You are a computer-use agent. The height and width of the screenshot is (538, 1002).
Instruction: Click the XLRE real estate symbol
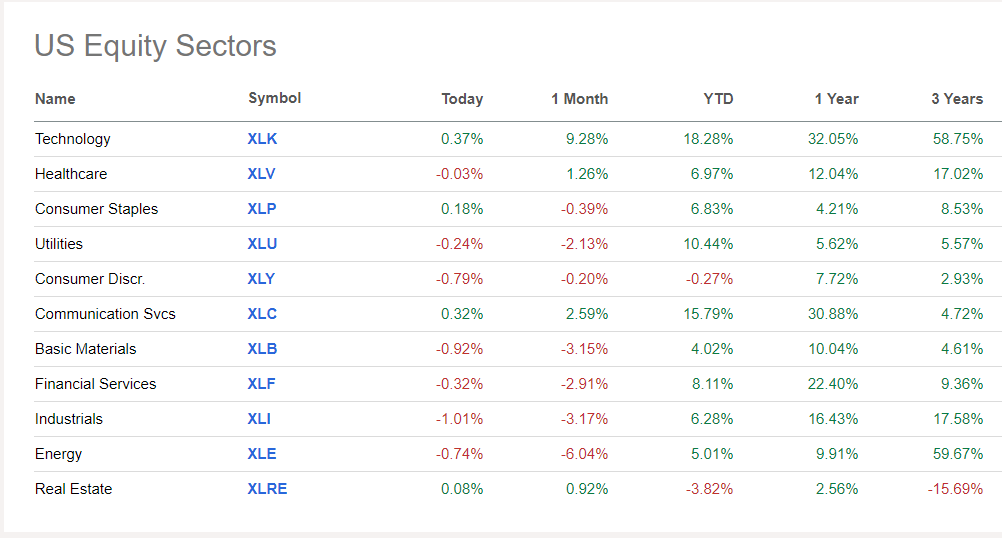267,489
